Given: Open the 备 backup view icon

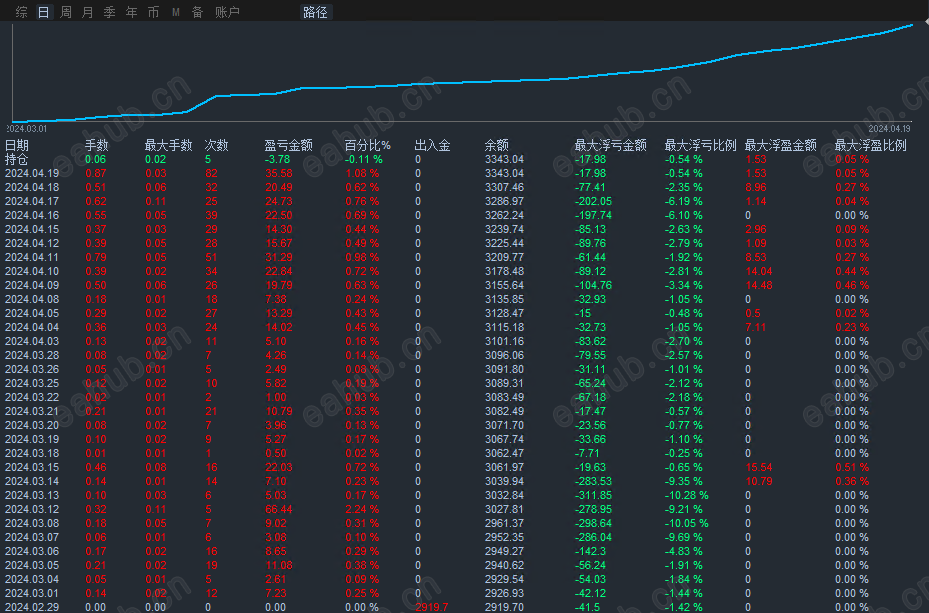Looking at the screenshot, I should (195, 12).
